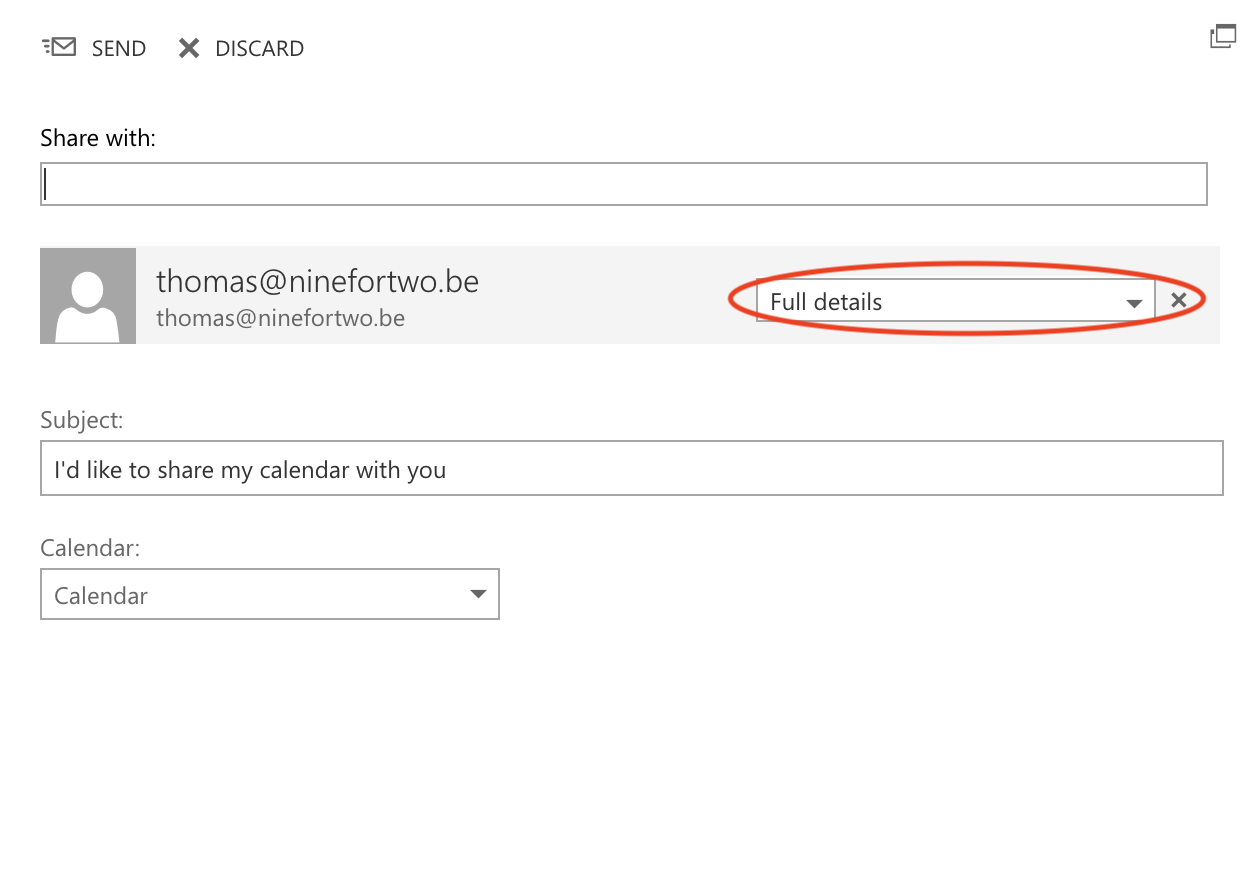The width and height of the screenshot is (1252, 878).
Task: Open the Full details permission dropdown
Action: tap(954, 301)
